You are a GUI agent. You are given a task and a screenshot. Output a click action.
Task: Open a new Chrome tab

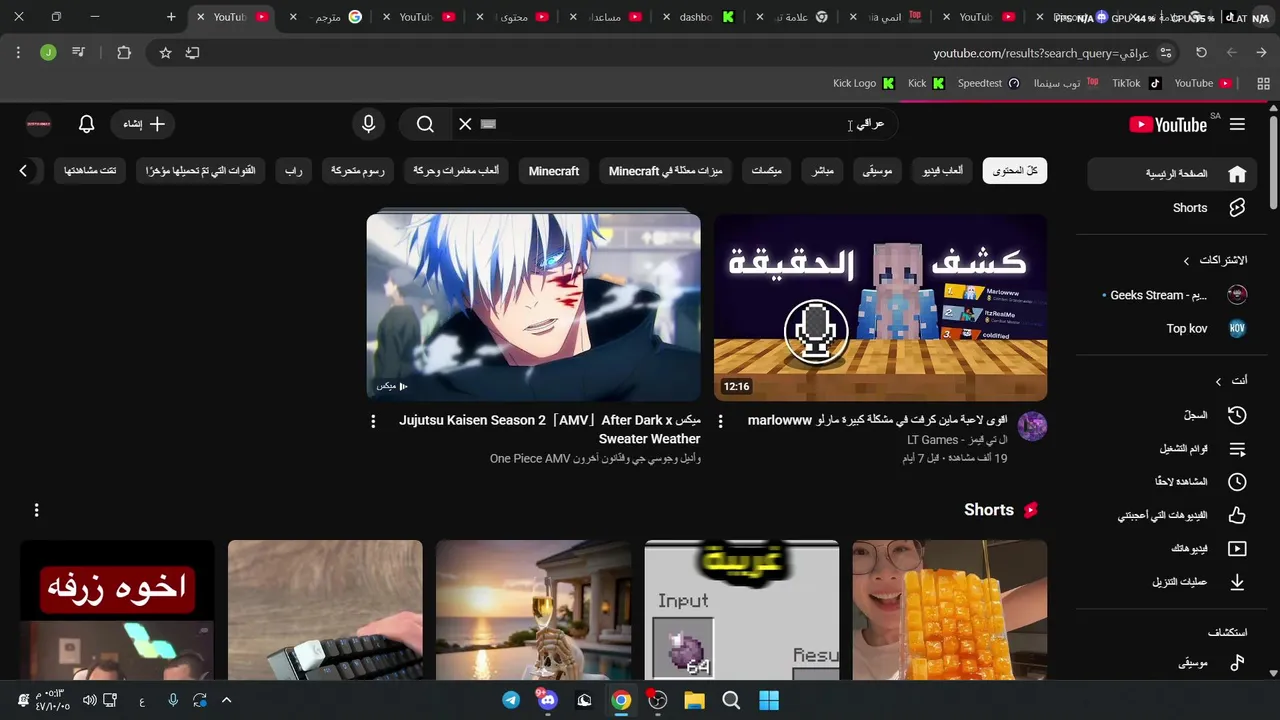tap(171, 17)
